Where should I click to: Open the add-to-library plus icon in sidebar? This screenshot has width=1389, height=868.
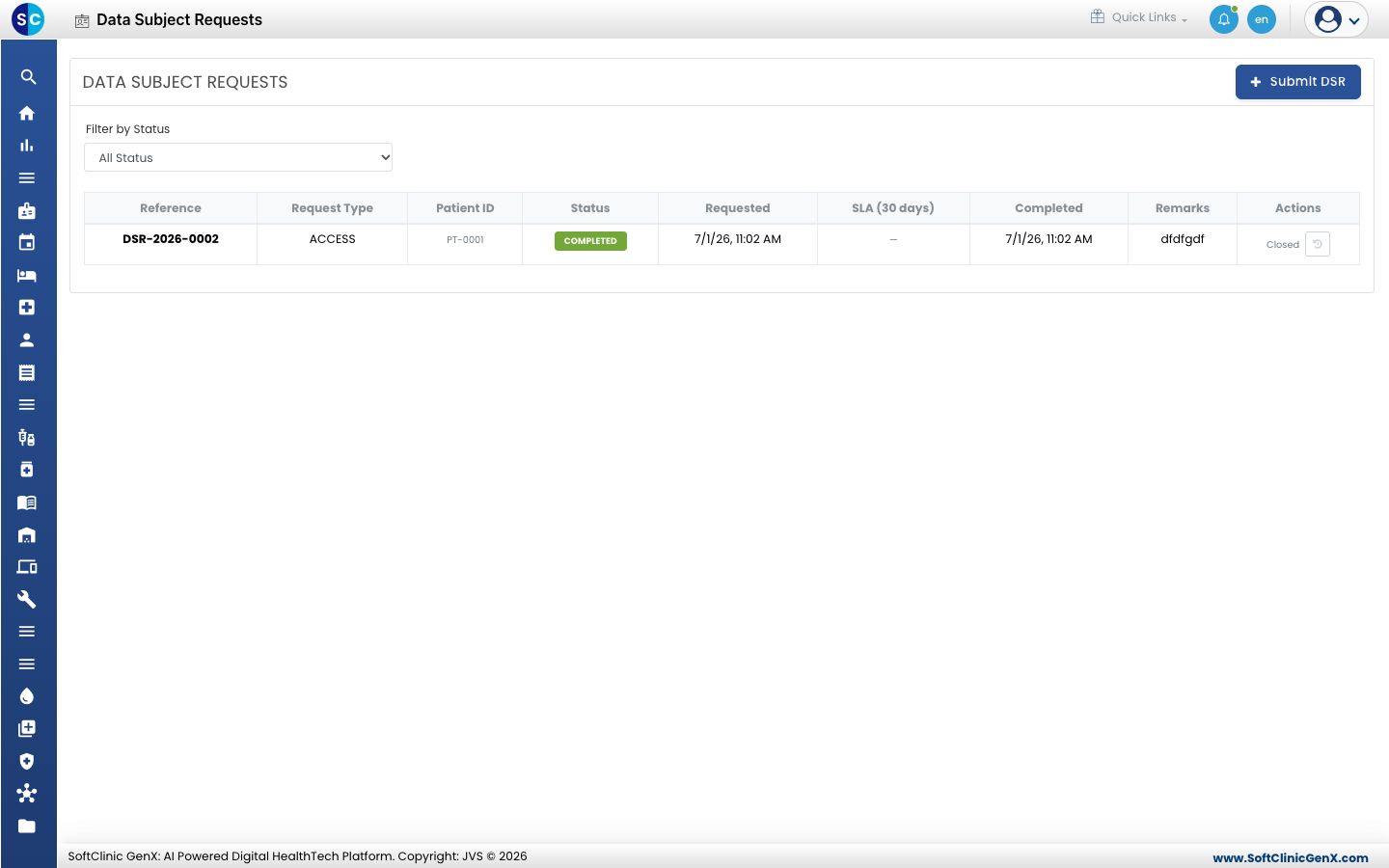click(x=27, y=729)
